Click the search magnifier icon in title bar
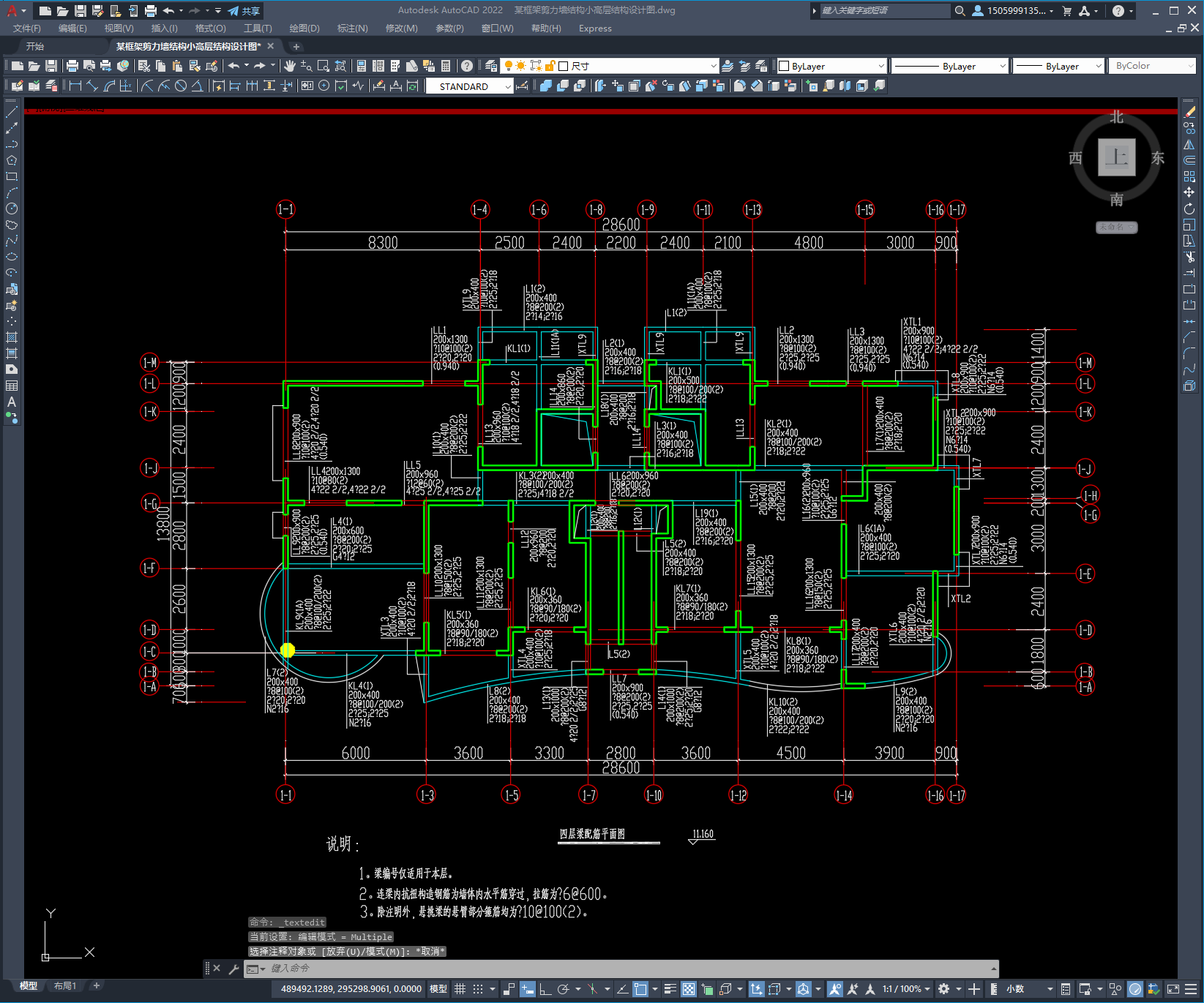1204x1003 pixels. click(x=960, y=11)
